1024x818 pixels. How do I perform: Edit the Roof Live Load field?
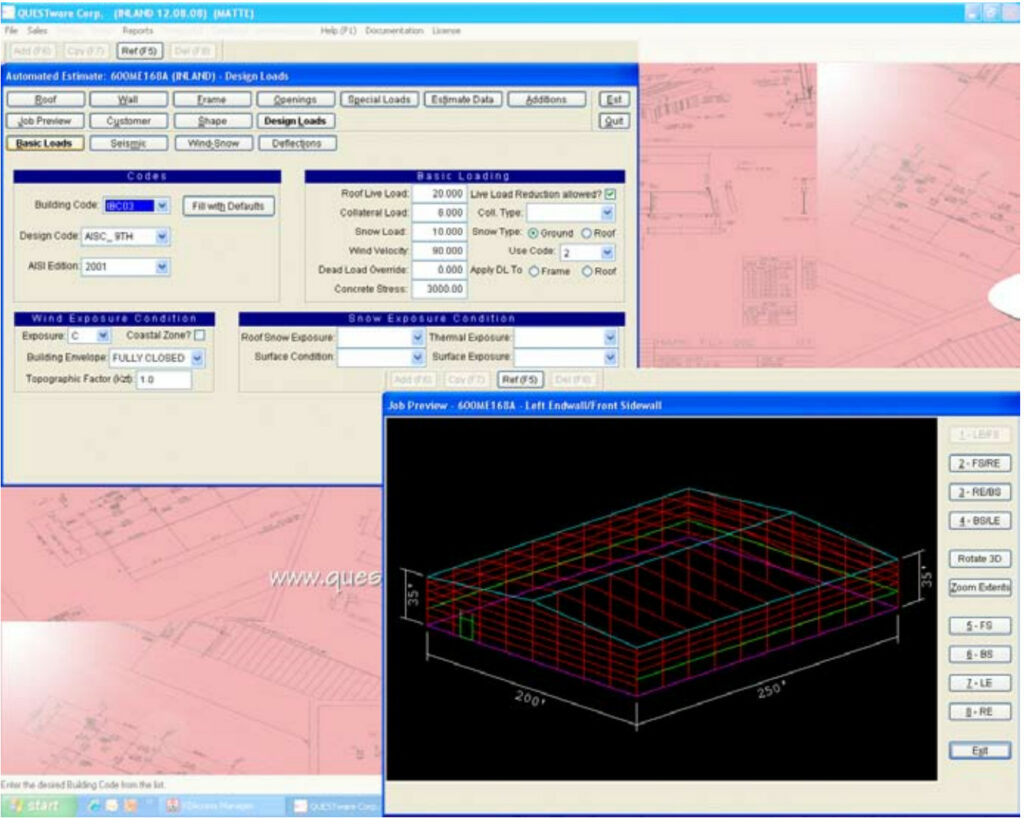click(x=439, y=194)
